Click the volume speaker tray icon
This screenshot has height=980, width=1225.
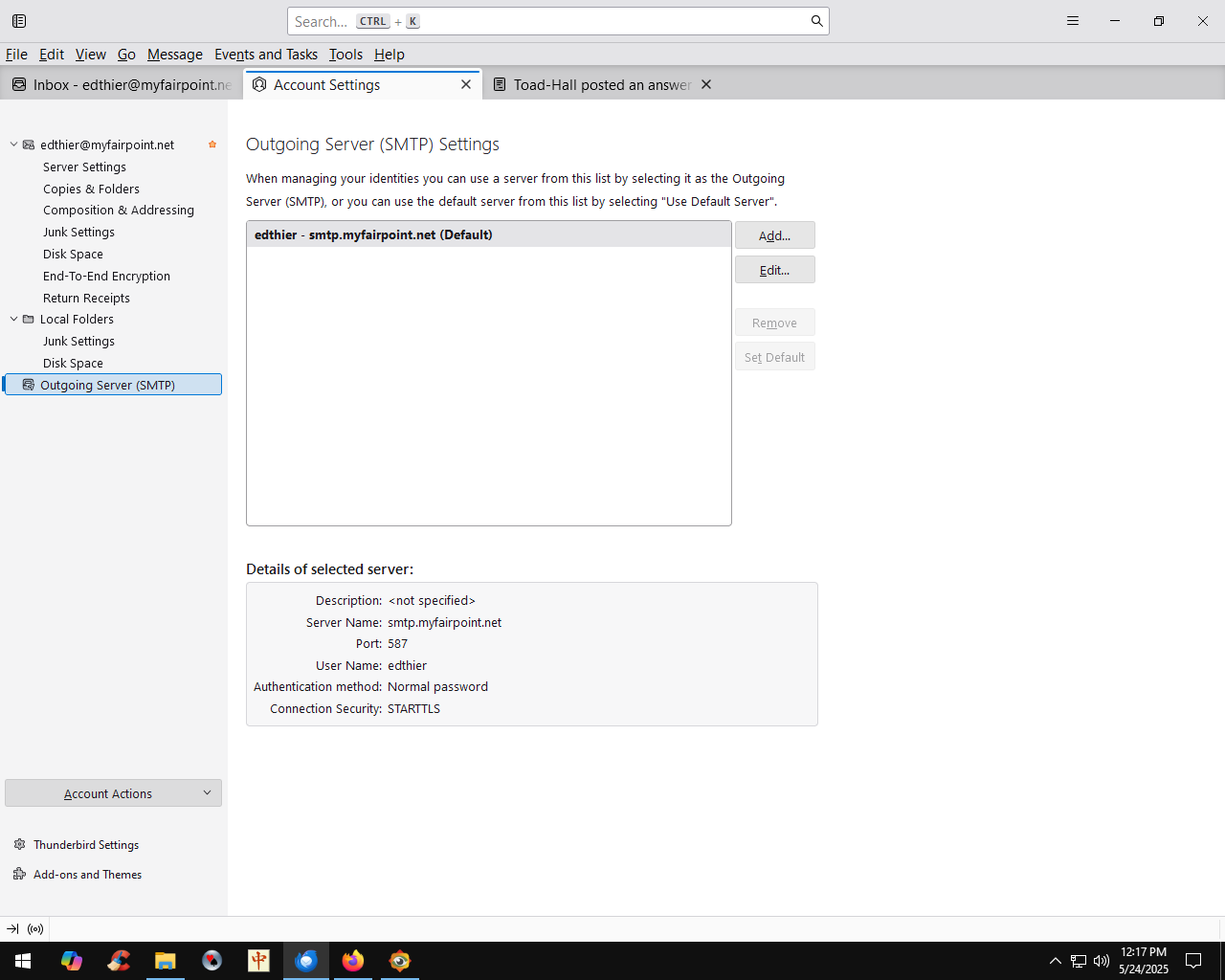point(1102,961)
